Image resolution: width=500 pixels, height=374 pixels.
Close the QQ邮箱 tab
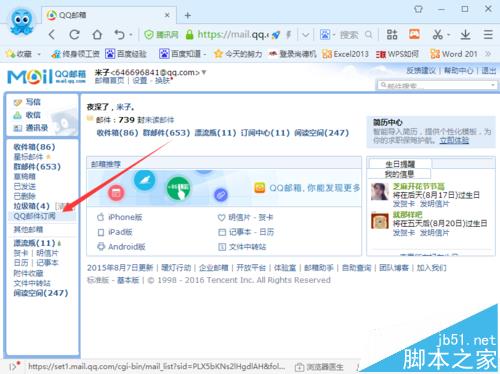coord(167,15)
